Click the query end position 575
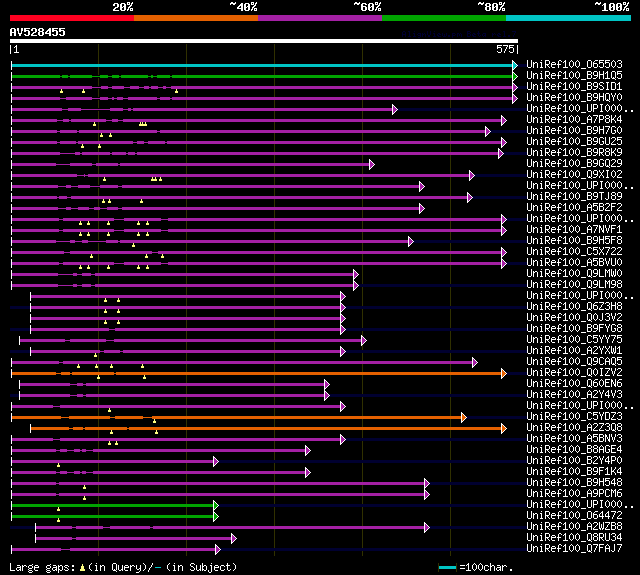This screenshot has width=640, height=575. [505, 49]
